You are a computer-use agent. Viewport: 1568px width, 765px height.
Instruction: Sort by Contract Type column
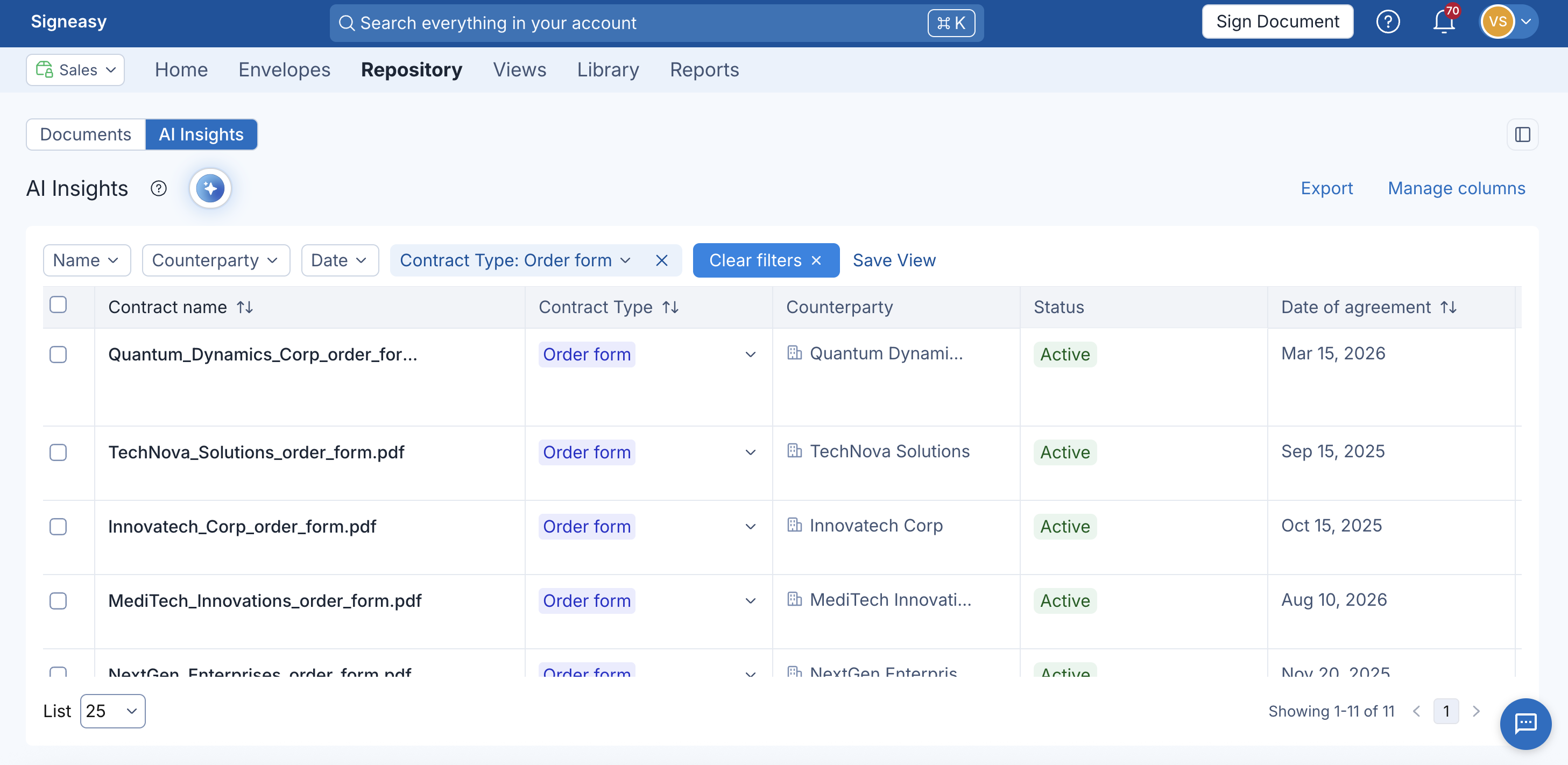670,307
